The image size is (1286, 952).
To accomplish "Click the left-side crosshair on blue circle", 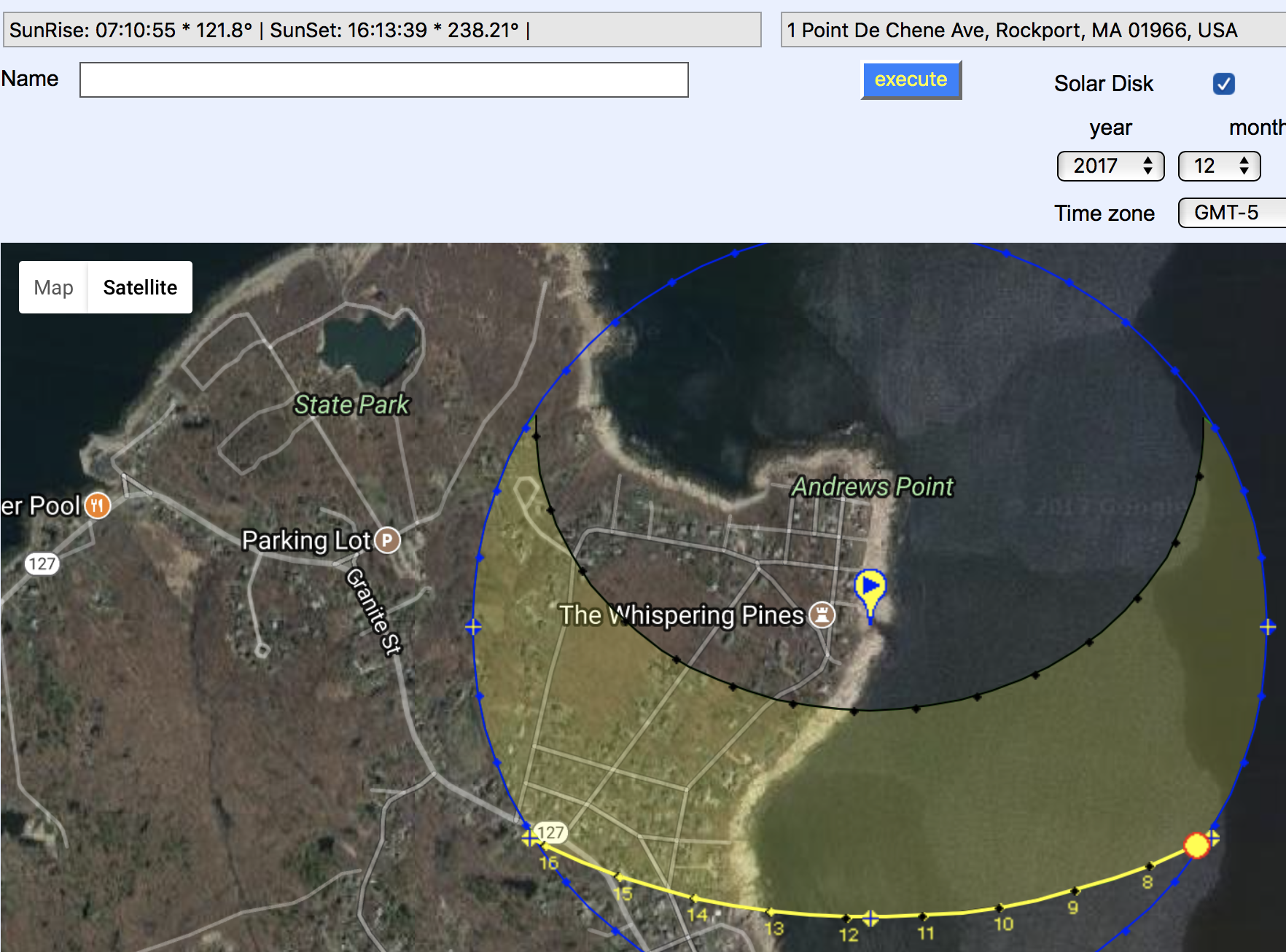I will pyautogui.click(x=473, y=627).
